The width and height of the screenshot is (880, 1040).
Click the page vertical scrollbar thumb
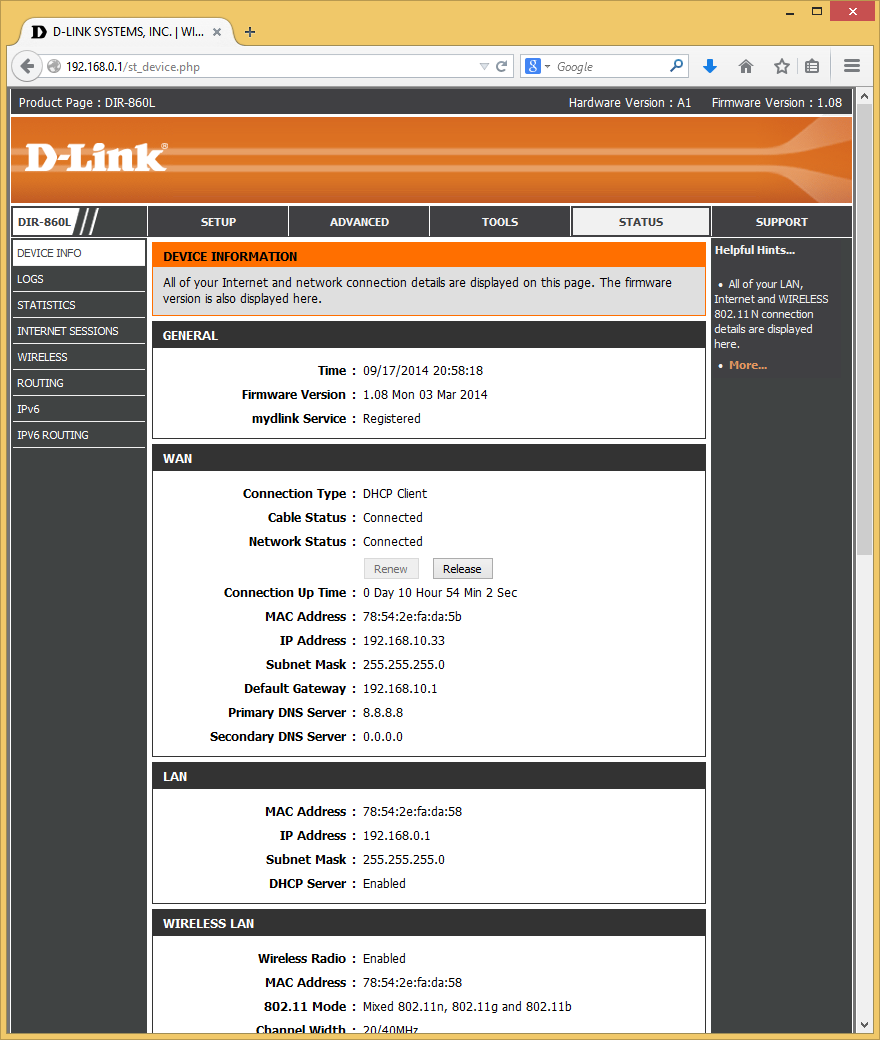tap(864, 328)
